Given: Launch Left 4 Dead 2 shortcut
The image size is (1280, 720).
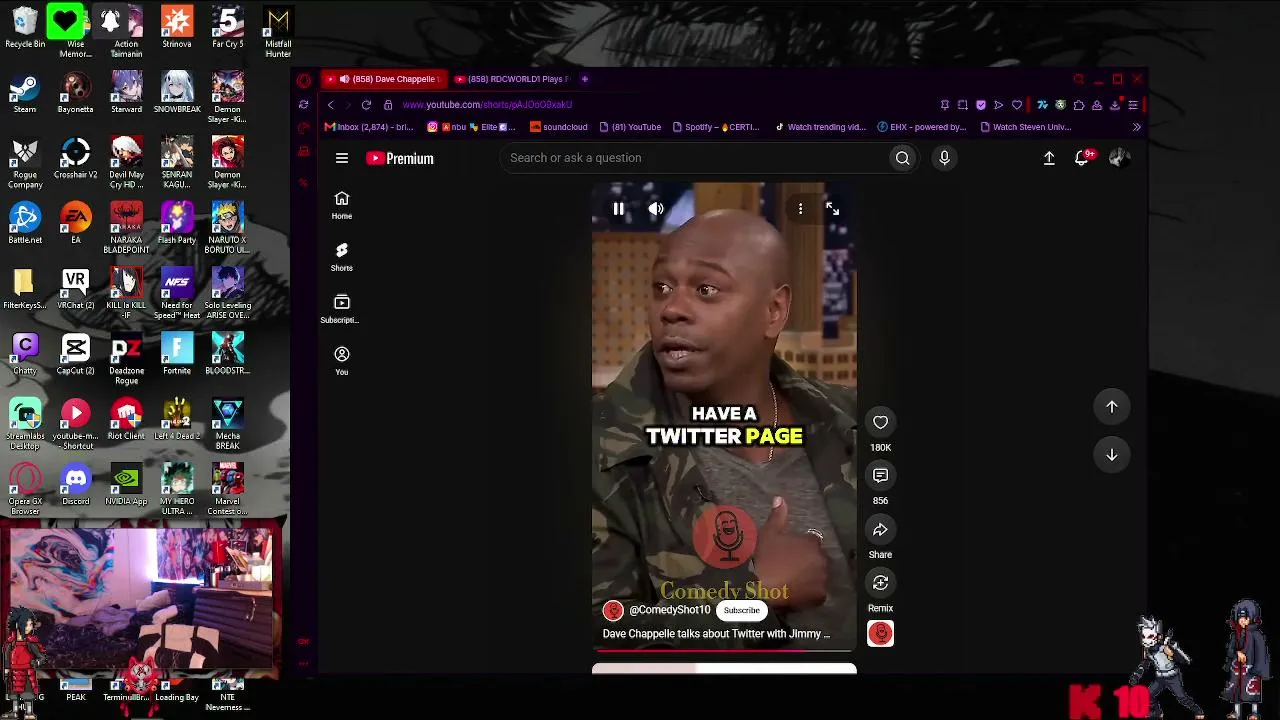Looking at the screenshot, I should pos(177,419).
